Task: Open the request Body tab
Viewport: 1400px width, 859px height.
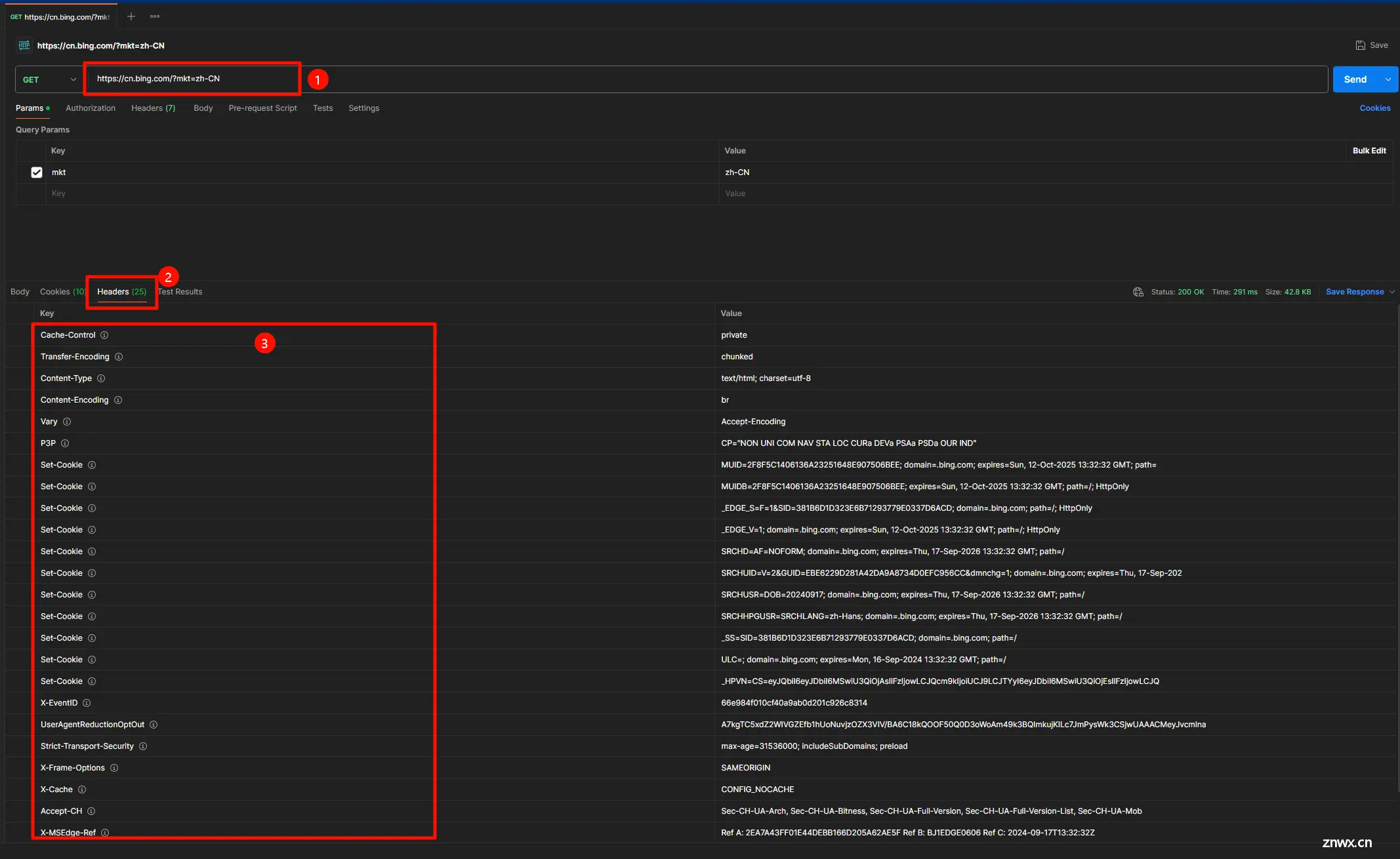Action: tap(203, 108)
